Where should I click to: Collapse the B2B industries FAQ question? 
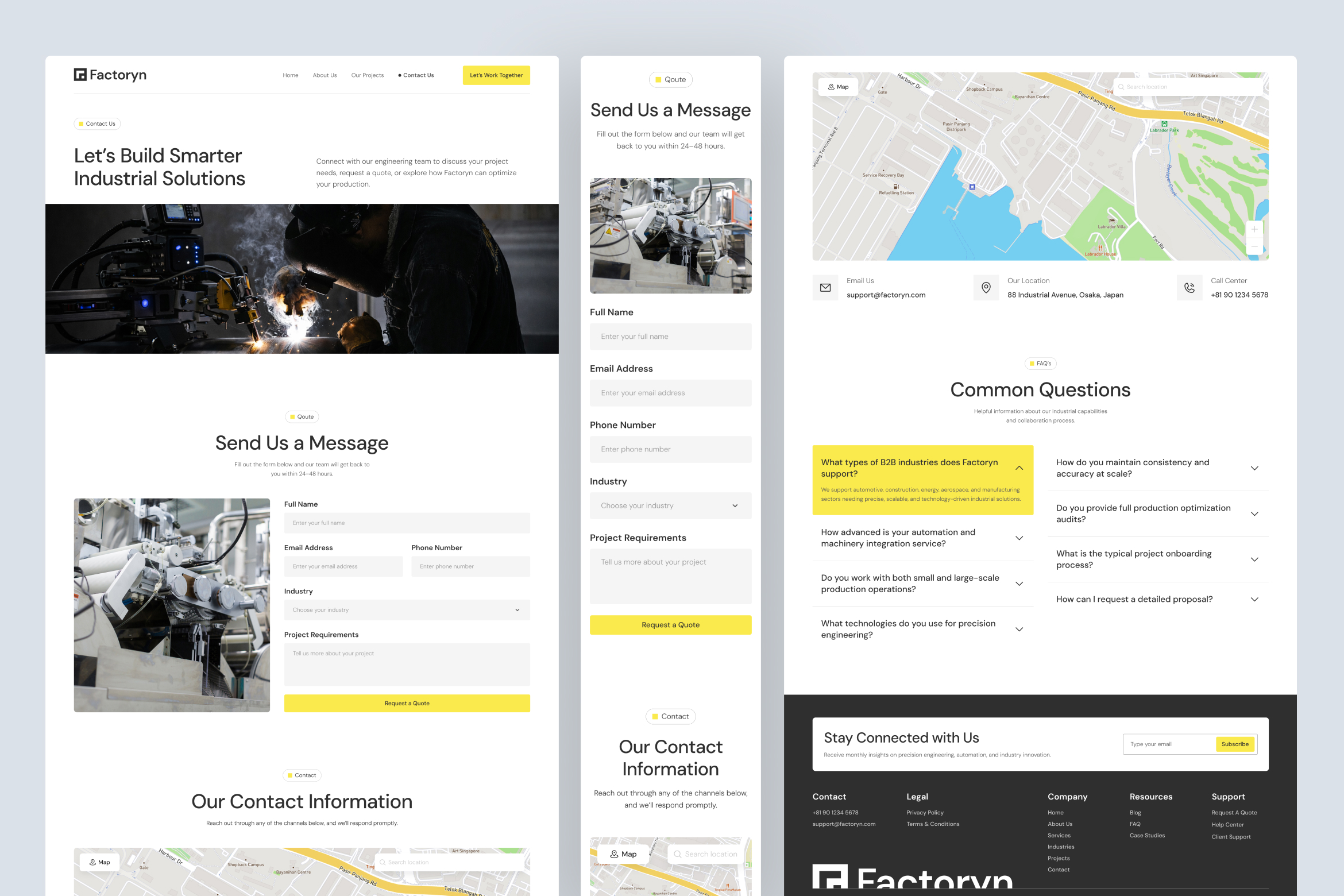coord(1019,468)
